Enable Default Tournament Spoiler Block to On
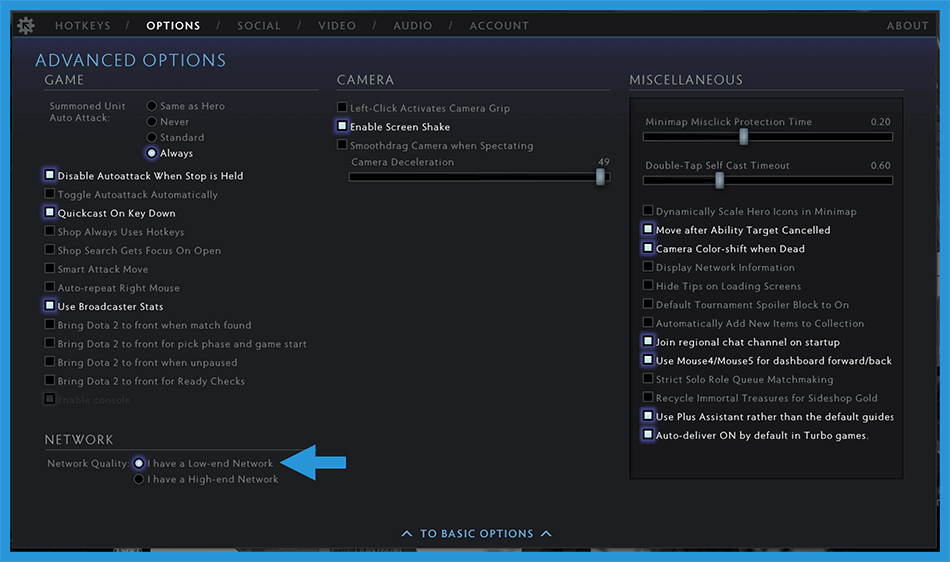This screenshot has width=950, height=562. (648, 304)
